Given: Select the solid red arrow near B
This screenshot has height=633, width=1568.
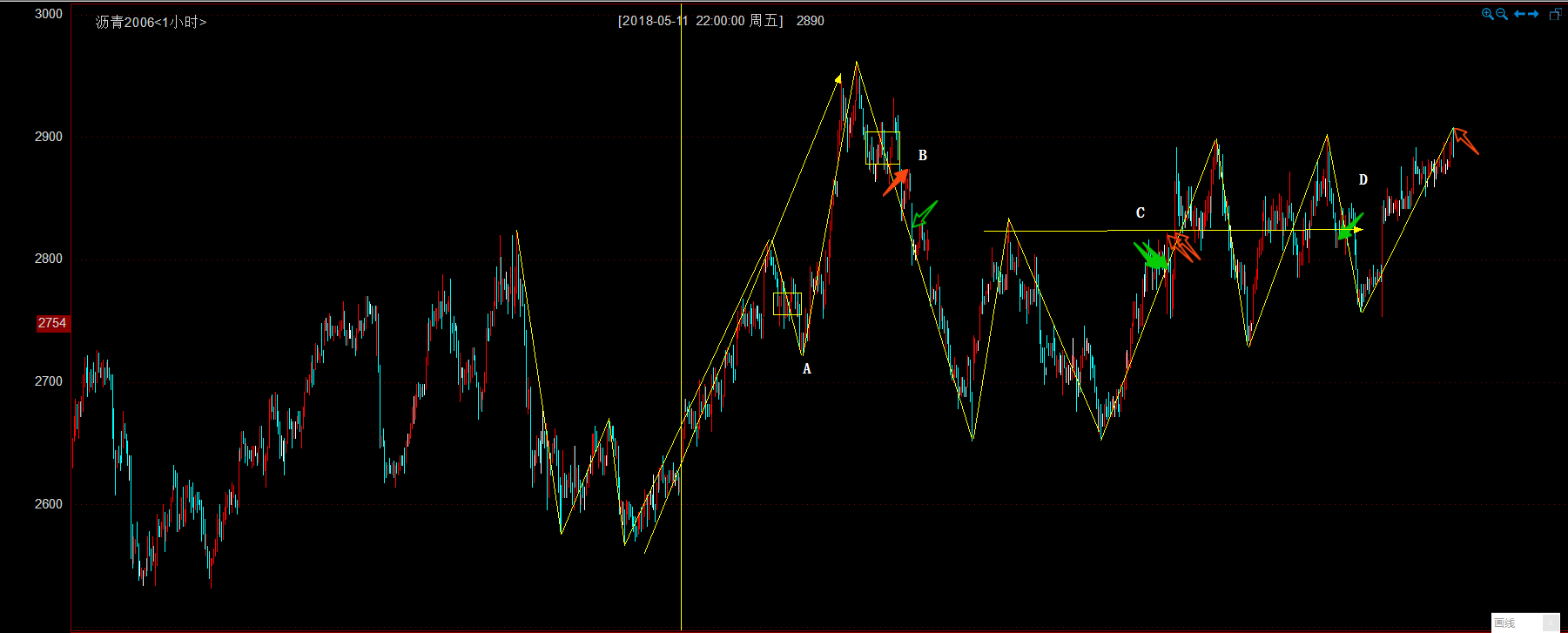Looking at the screenshot, I should coord(898,182).
